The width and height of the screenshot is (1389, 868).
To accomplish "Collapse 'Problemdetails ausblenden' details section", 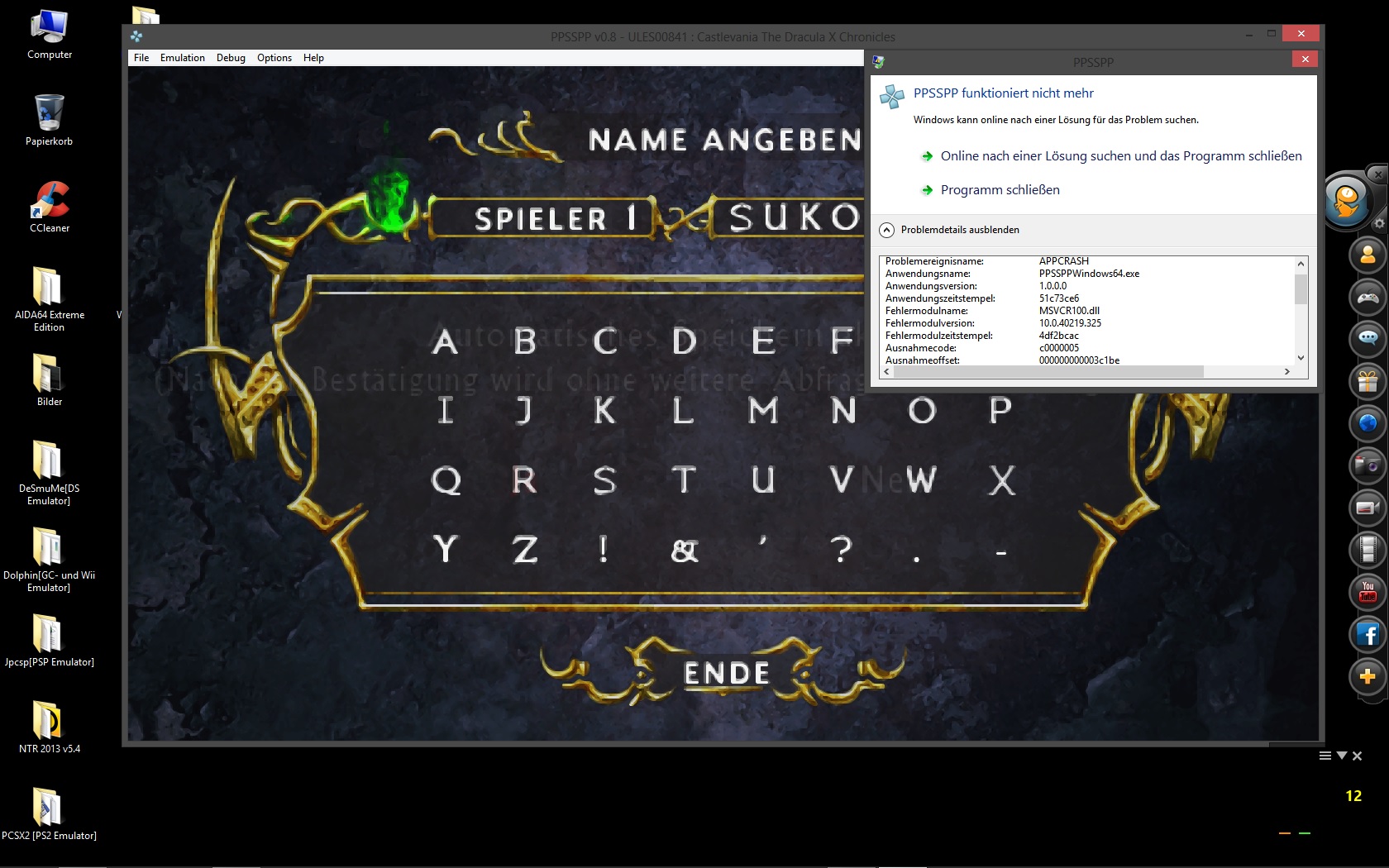I will (x=949, y=230).
